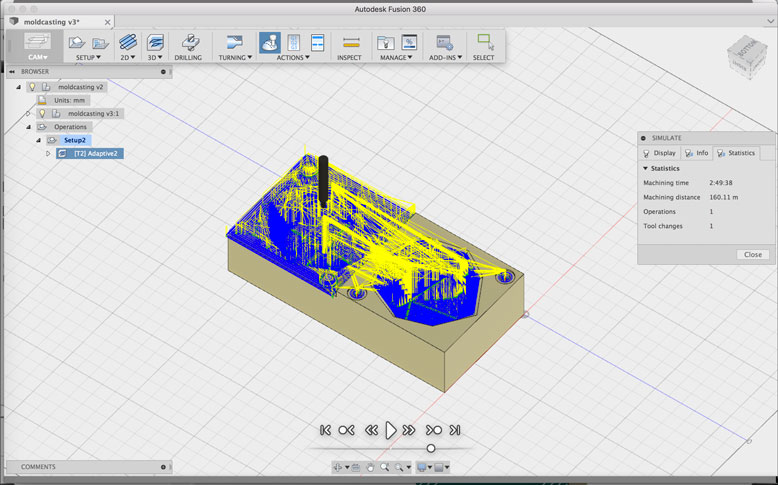Open the Grid and Snaps icon
This screenshot has height=485, width=778.
pyautogui.click(x=439, y=467)
